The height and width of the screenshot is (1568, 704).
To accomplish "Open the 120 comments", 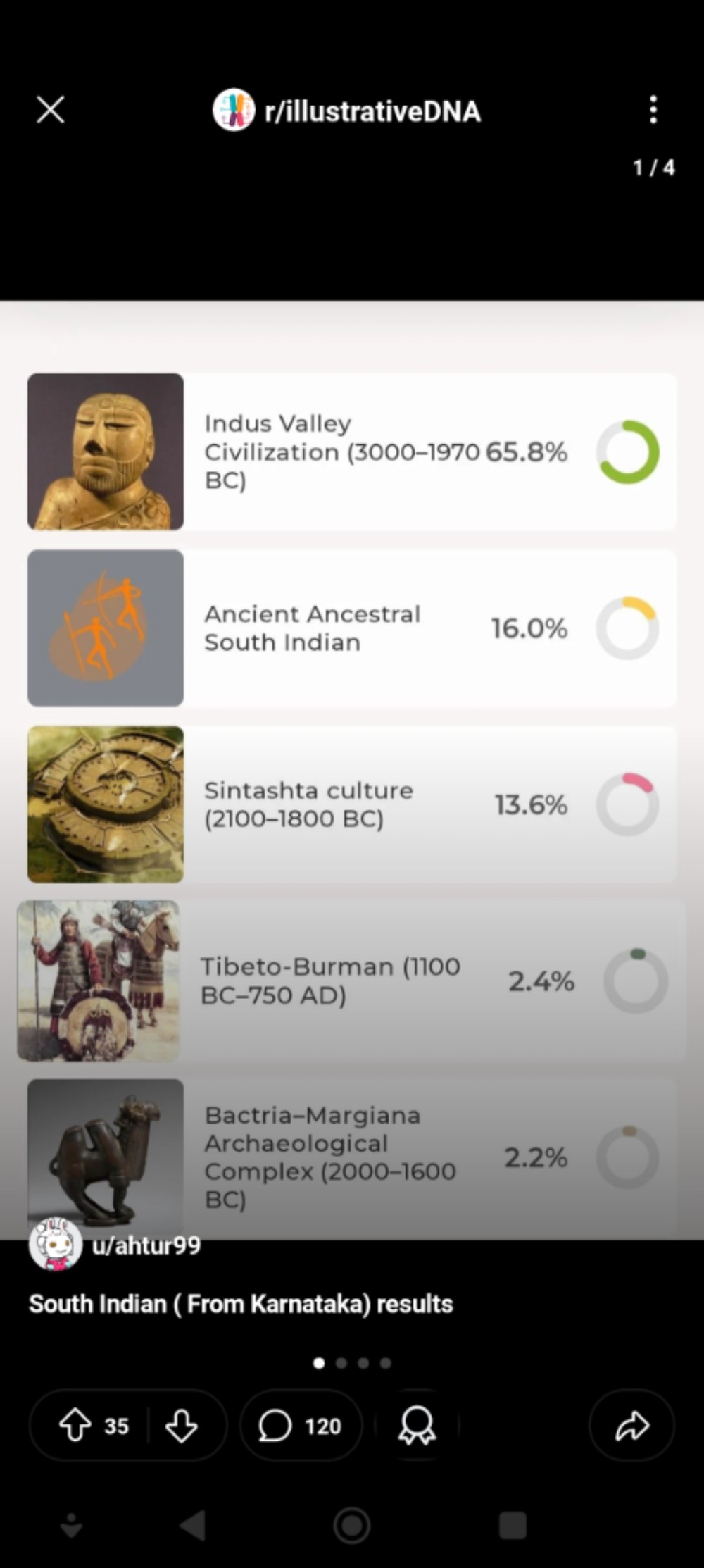I will click(x=301, y=1425).
